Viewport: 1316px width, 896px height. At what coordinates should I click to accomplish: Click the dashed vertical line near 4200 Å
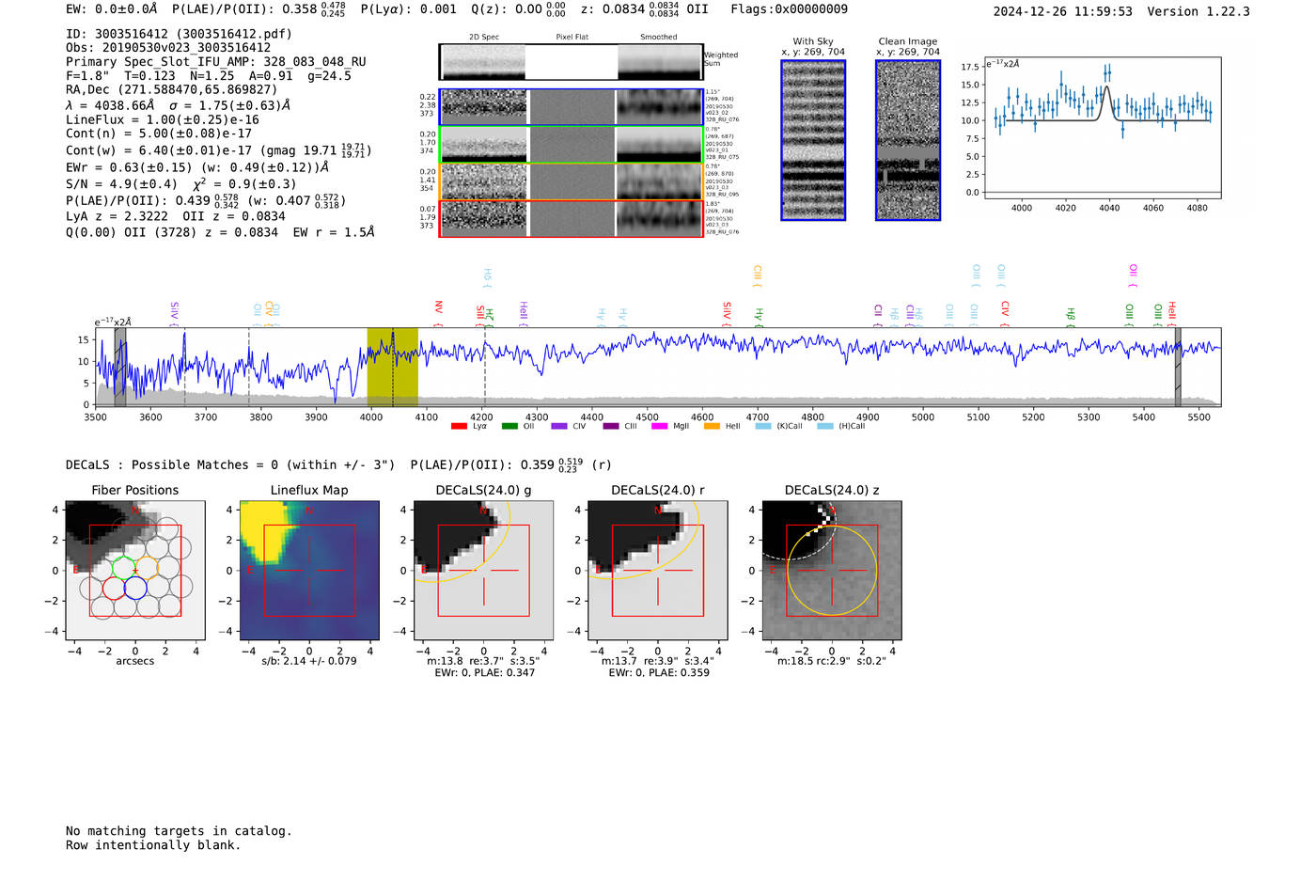point(484,367)
